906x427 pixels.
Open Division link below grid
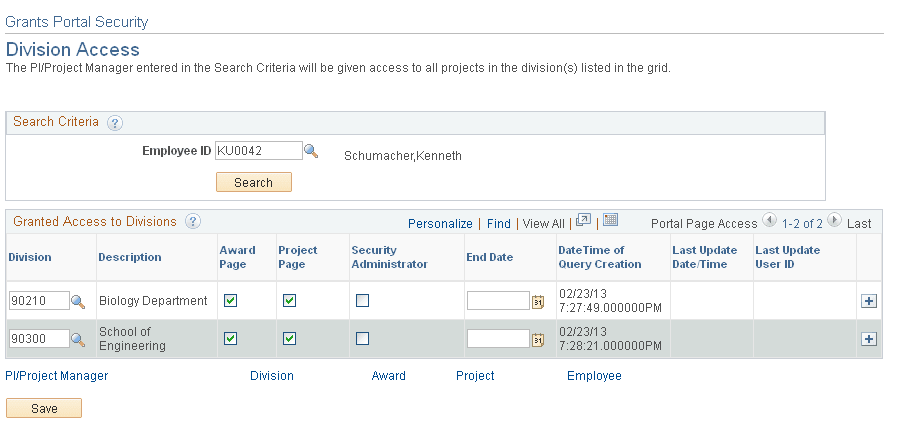click(x=272, y=376)
